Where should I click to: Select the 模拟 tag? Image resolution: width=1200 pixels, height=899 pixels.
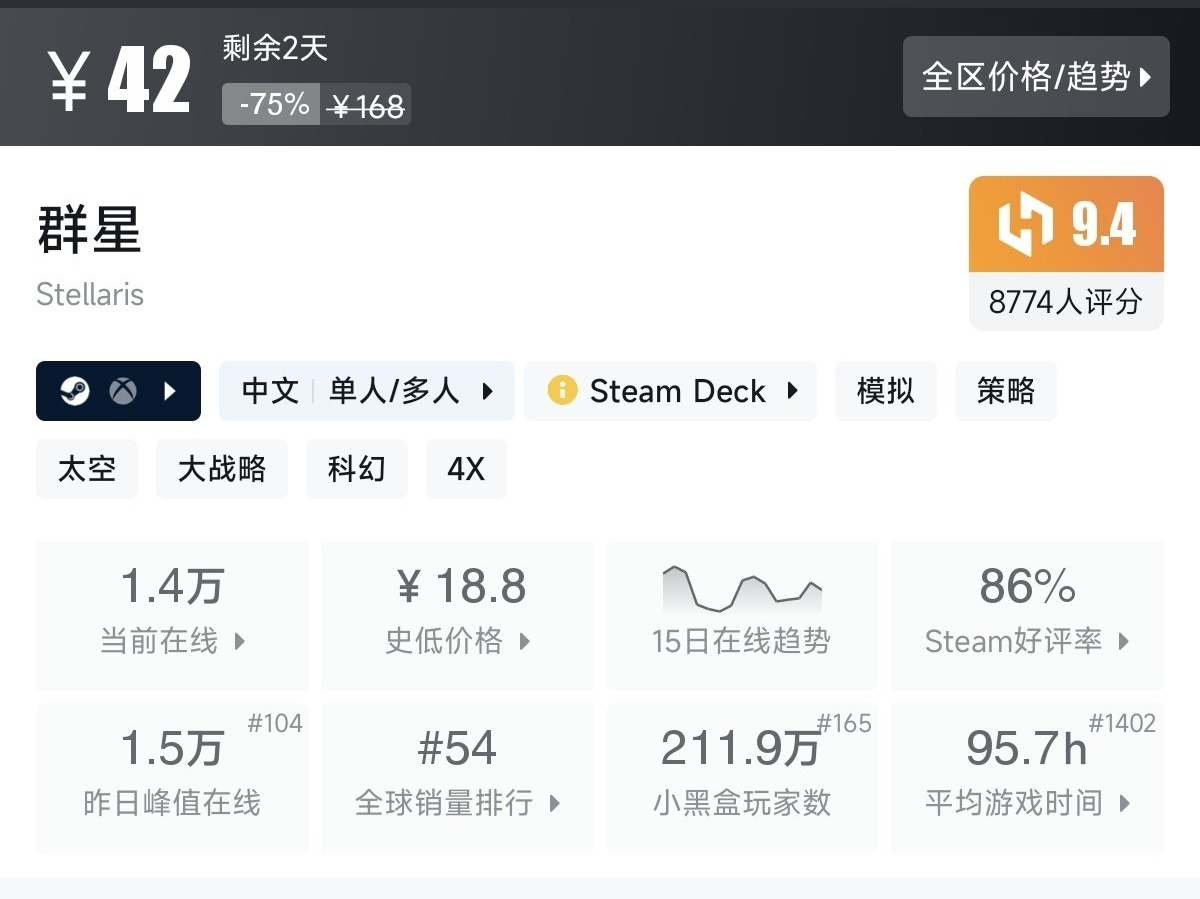click(x=885, y=391)
